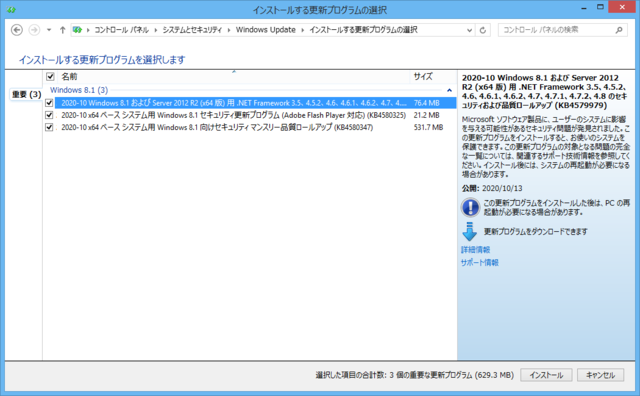Click the Windows Update icon in address bar
The width and height of the screenshot is (640, 396).
pos(77,30)
